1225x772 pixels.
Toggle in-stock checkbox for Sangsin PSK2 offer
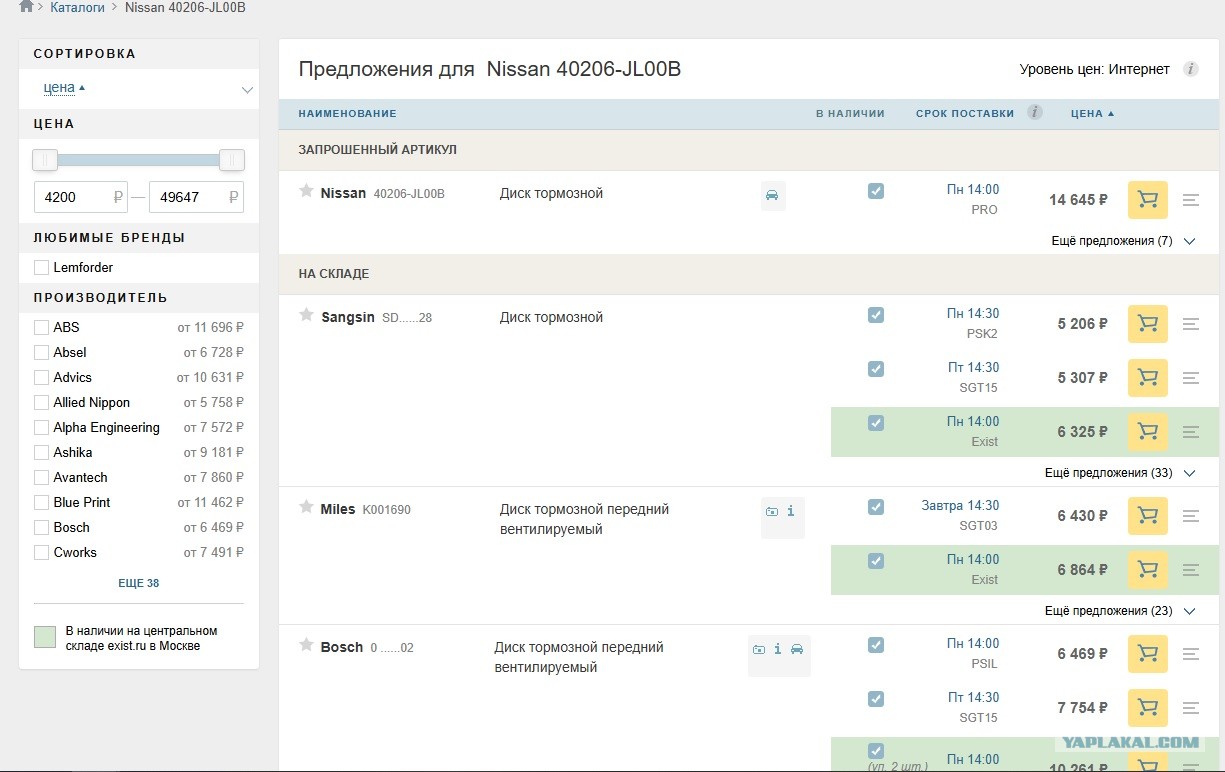tap(876, 315)
